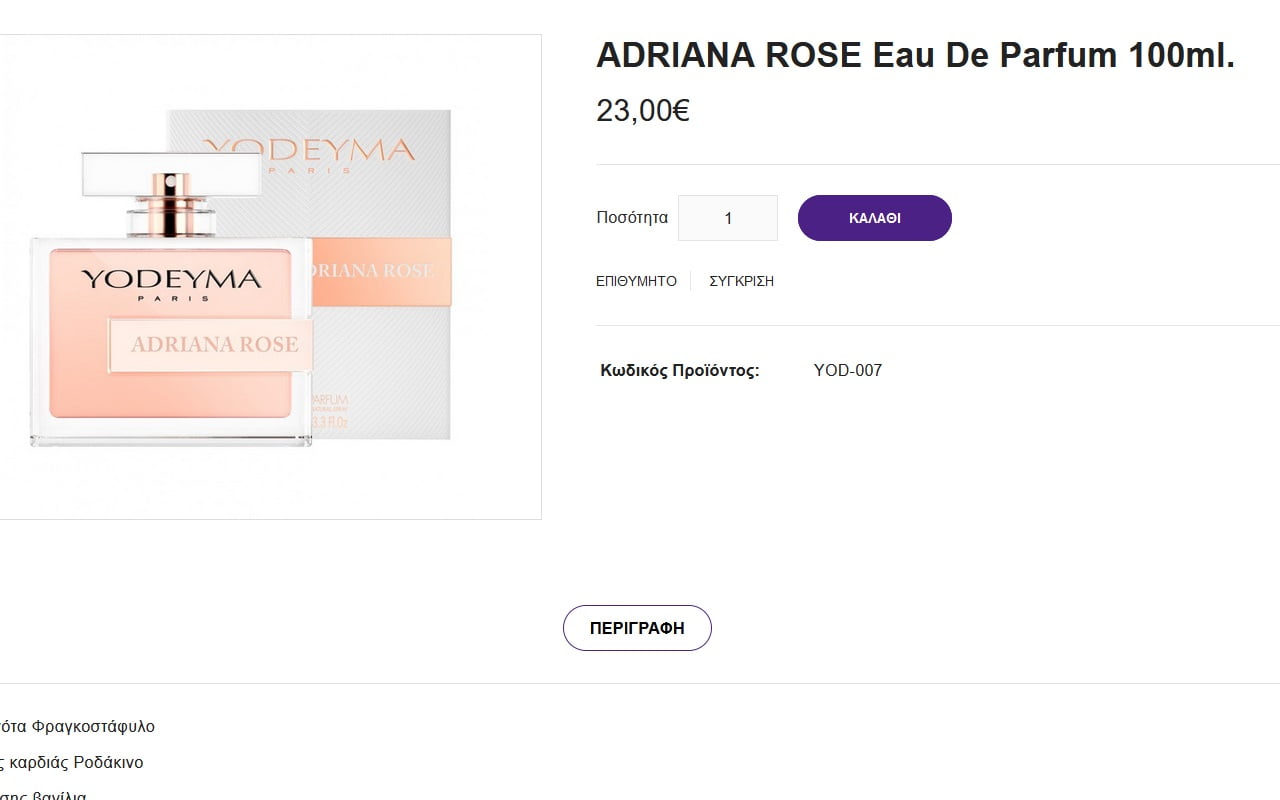Add the perfume to cart via ΚΑΛΑΘΙ

pos(874,218)
